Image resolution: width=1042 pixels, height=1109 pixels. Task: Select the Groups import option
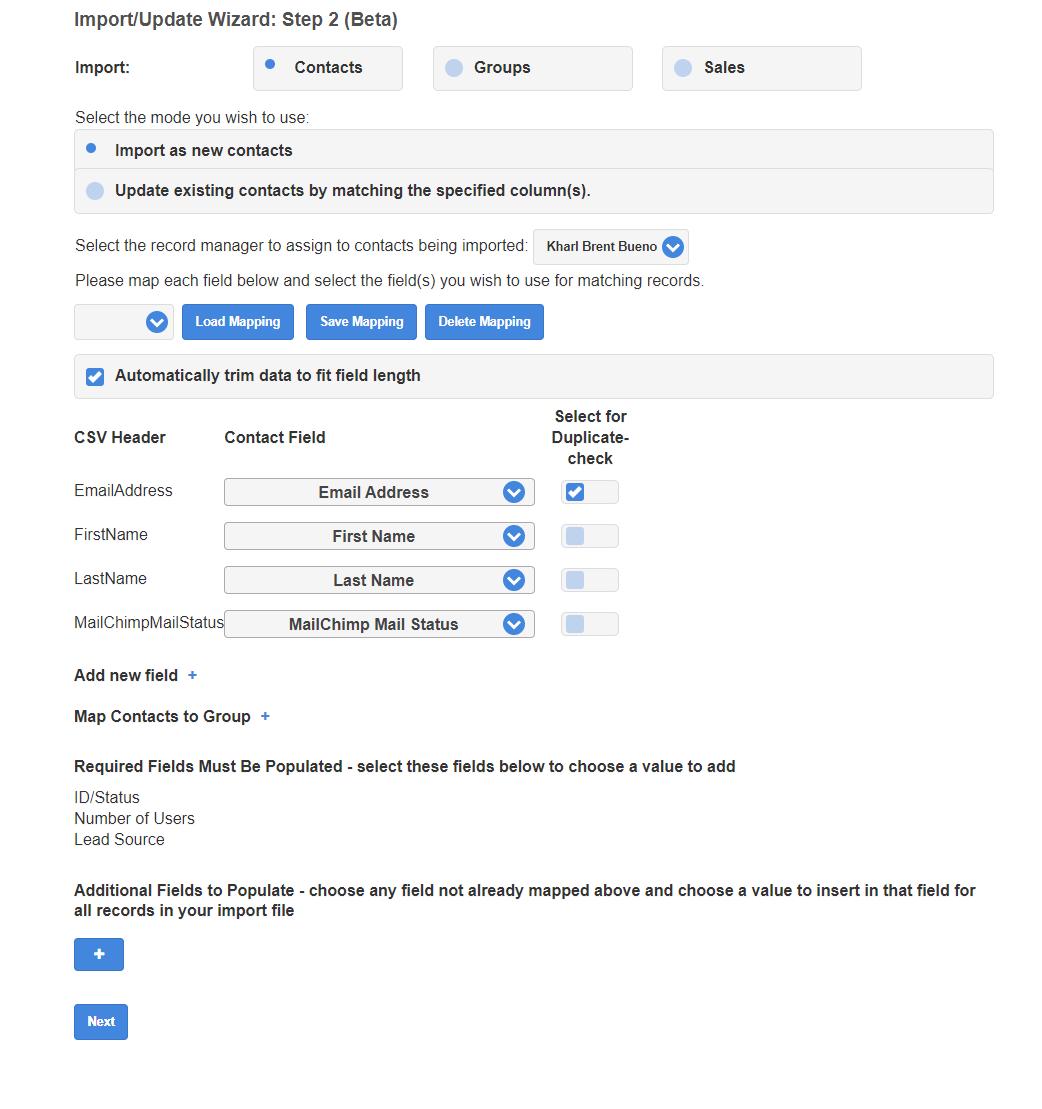(x=533, y=69)
